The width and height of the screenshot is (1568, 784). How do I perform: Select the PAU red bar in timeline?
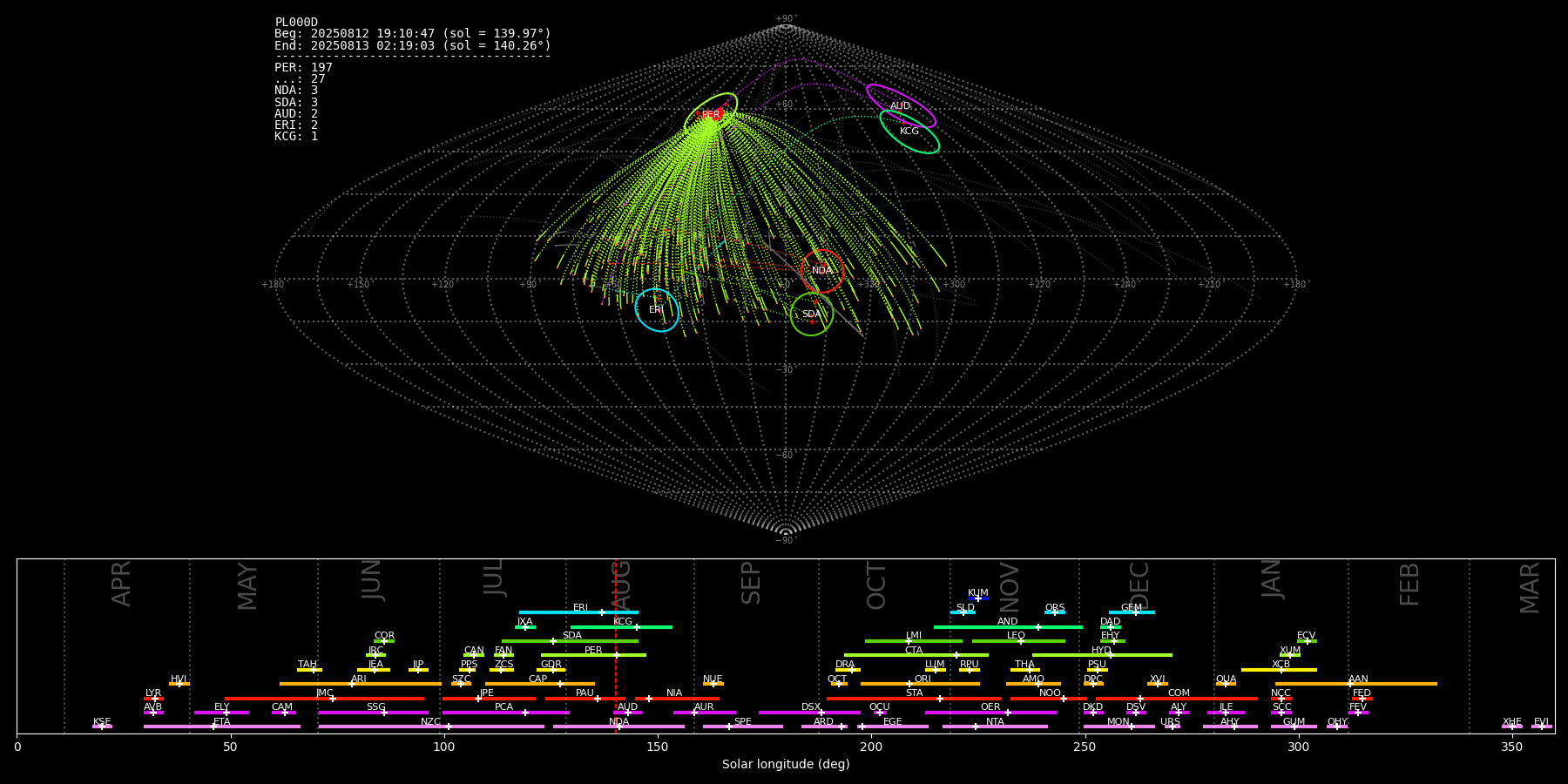pyautogui.click(x=585, y=699)
